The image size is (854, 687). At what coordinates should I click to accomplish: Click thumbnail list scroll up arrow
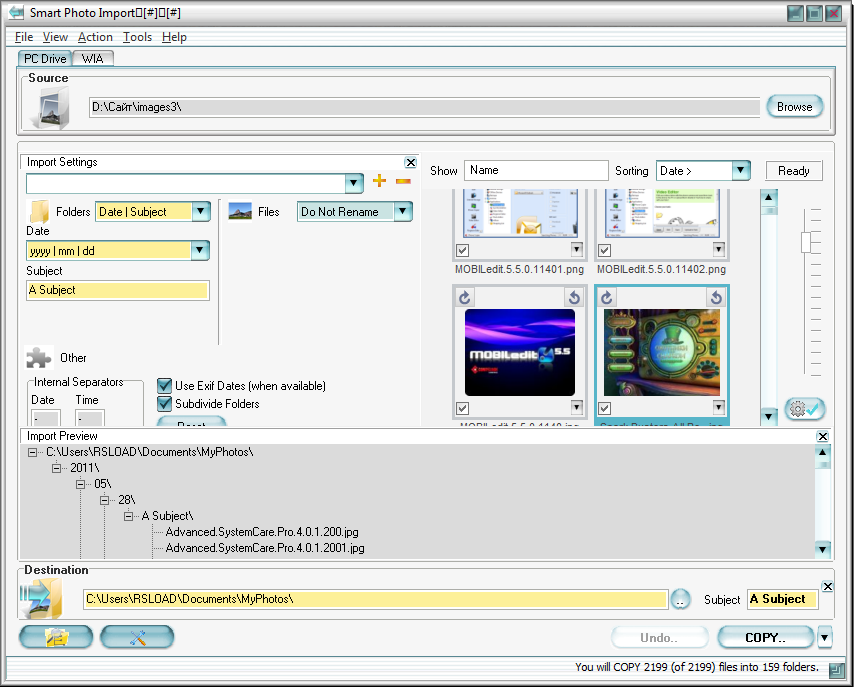coord(768,197)
